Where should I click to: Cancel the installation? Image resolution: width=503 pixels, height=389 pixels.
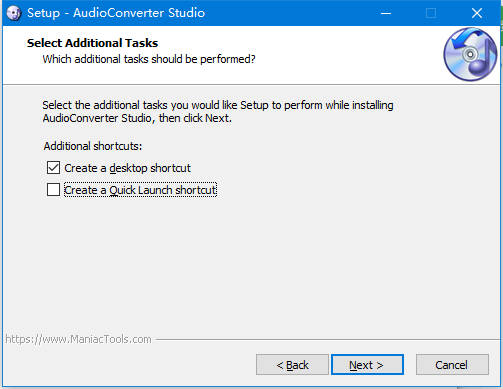point(452,365)
